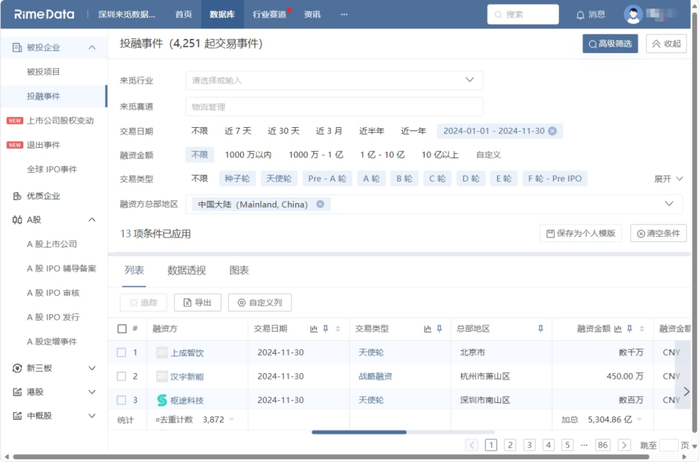Switch to the 图表 tab

coord(239,271)
